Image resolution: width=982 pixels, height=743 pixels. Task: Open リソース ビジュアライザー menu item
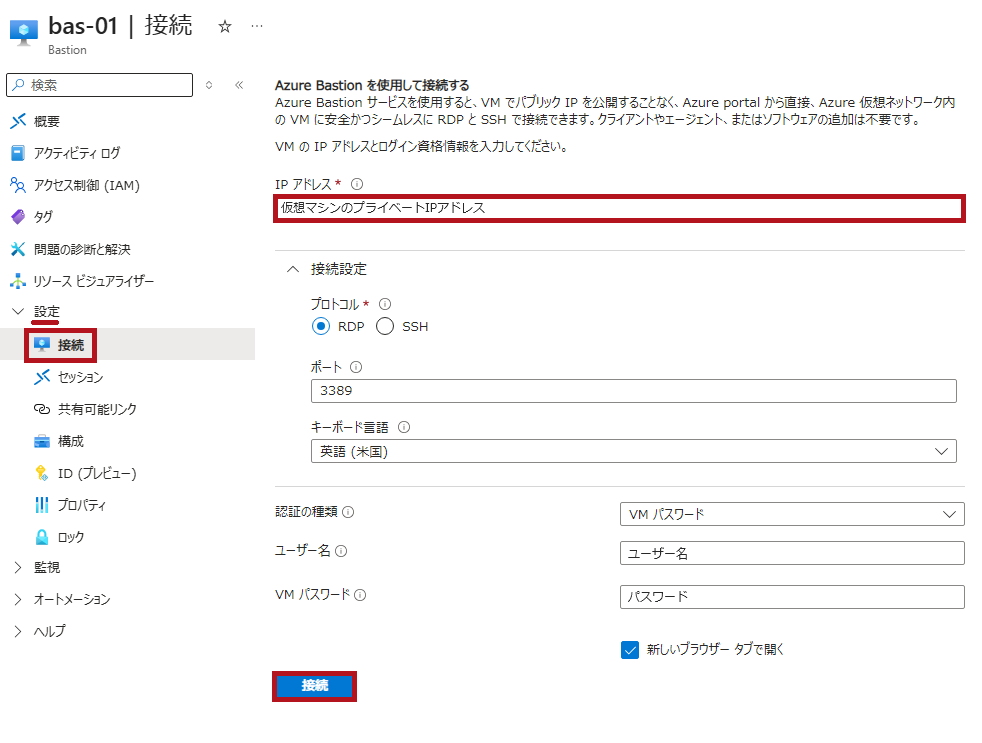pos(94,281)
